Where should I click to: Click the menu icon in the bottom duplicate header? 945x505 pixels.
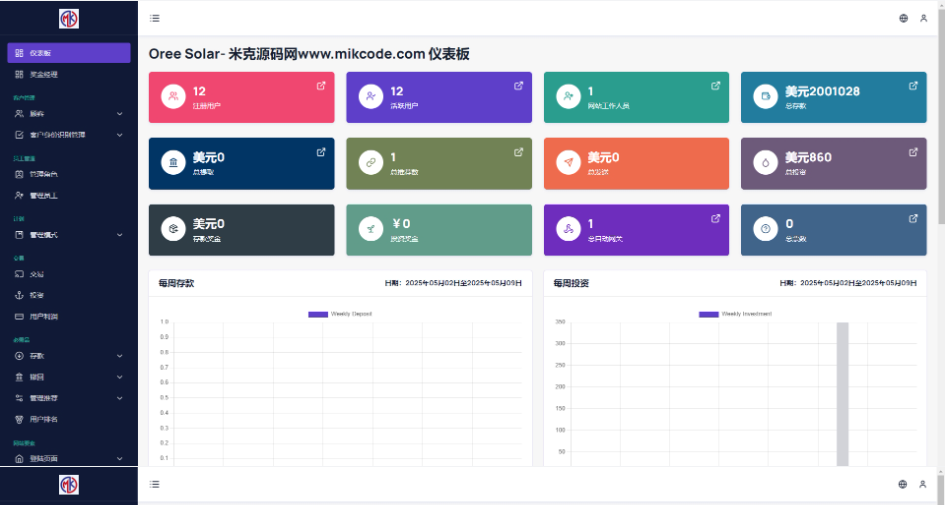155,484
